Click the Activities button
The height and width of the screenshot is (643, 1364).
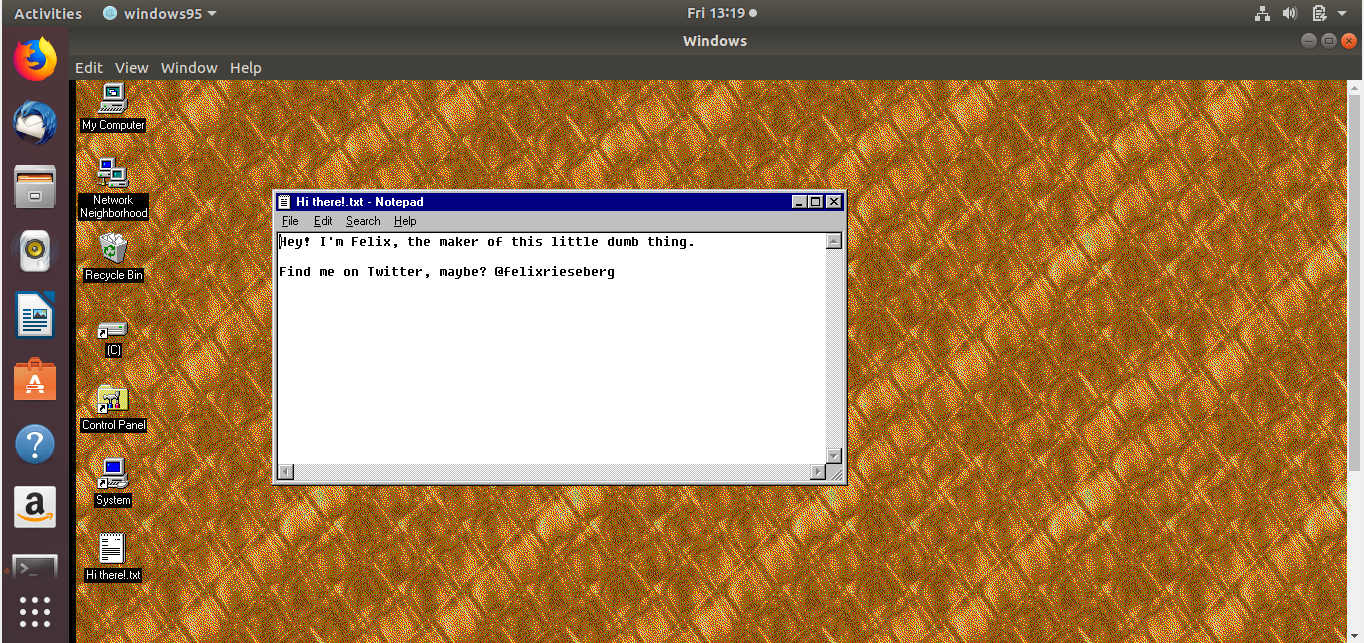pos(48,13)
